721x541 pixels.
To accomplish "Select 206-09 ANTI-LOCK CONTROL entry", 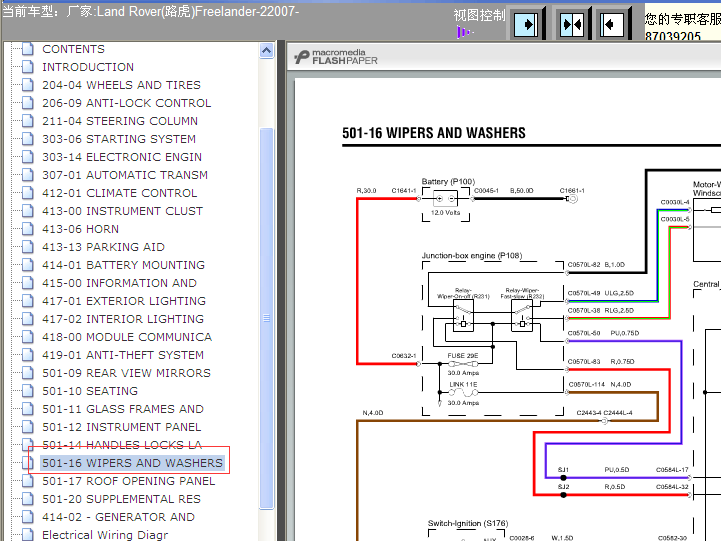I will click(x=126, y=103).
